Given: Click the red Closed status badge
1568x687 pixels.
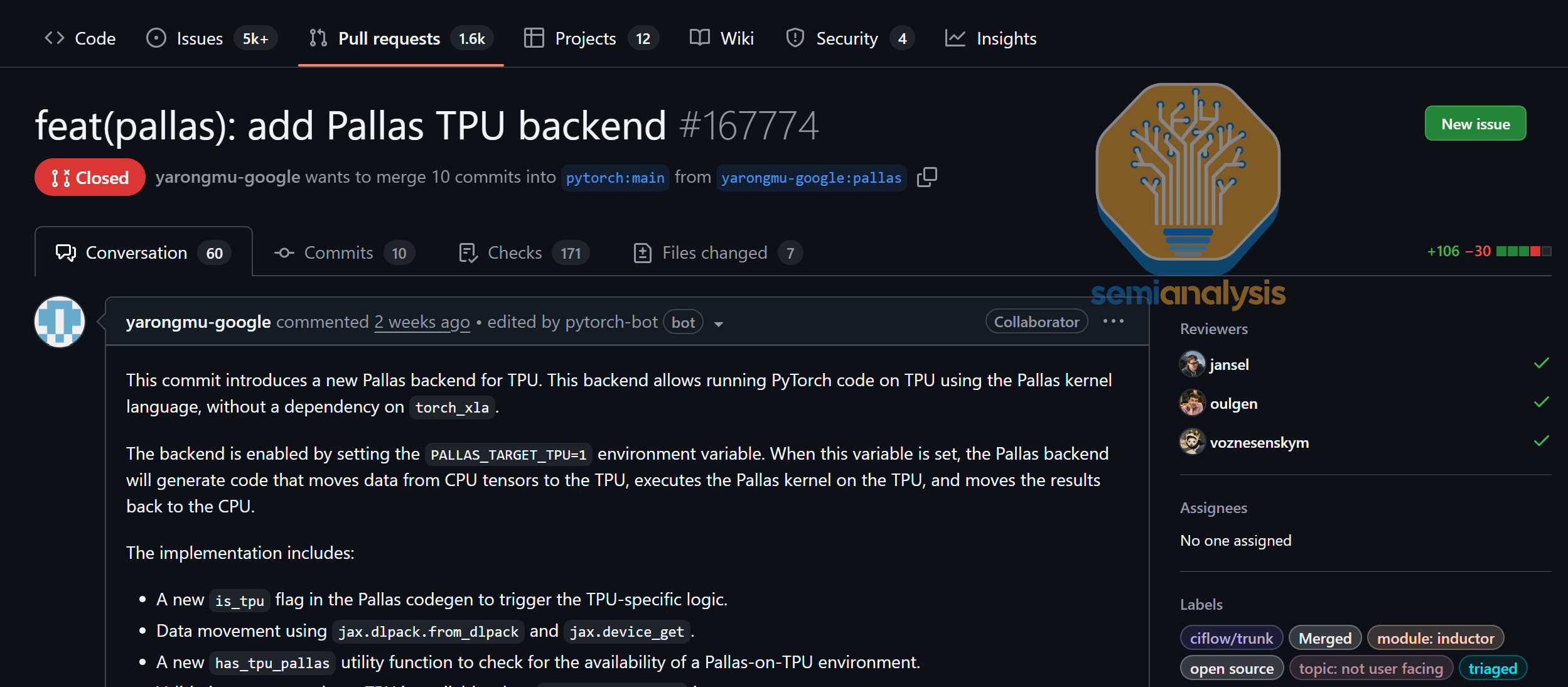Looking at the screenshot, I should point(90,178).
